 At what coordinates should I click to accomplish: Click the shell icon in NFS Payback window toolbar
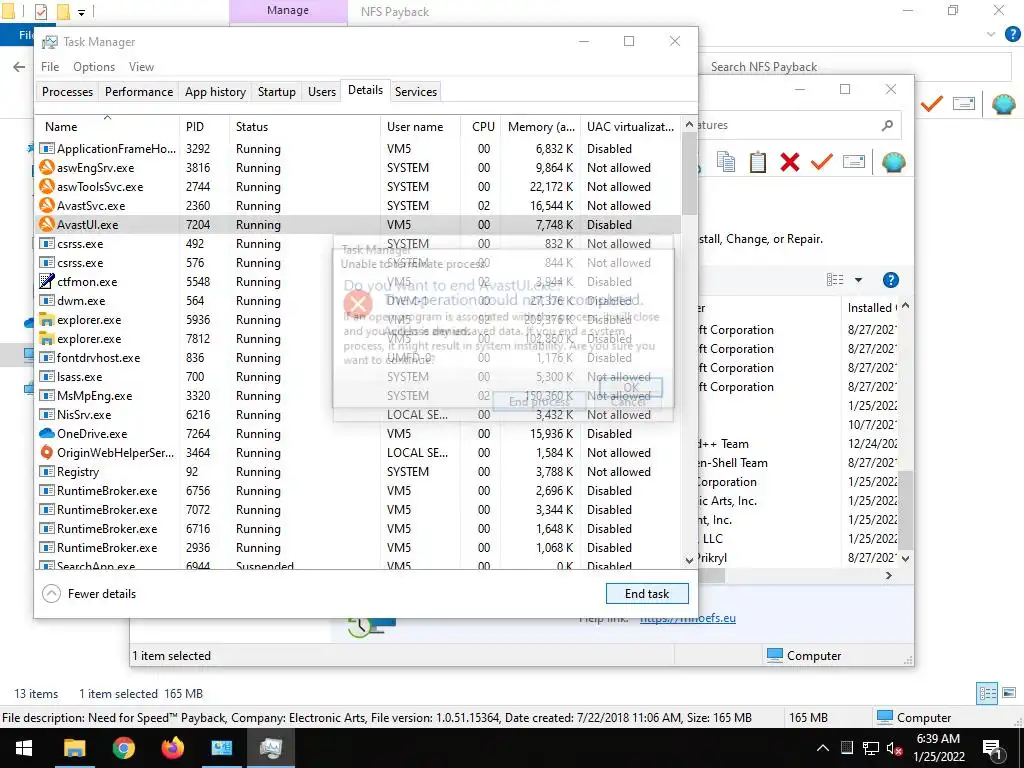click(x=1003, y=104)
